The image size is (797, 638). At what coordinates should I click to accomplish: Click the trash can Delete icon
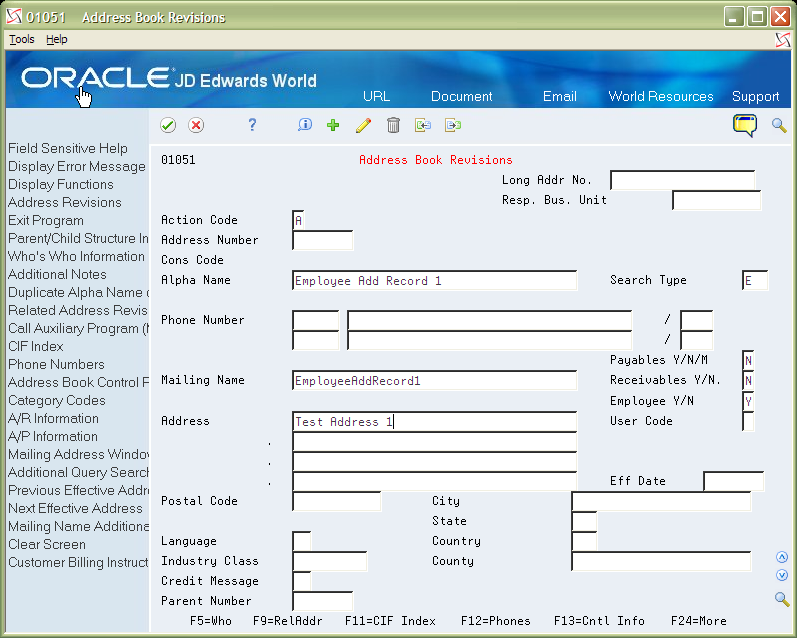(x=393, y=125)
